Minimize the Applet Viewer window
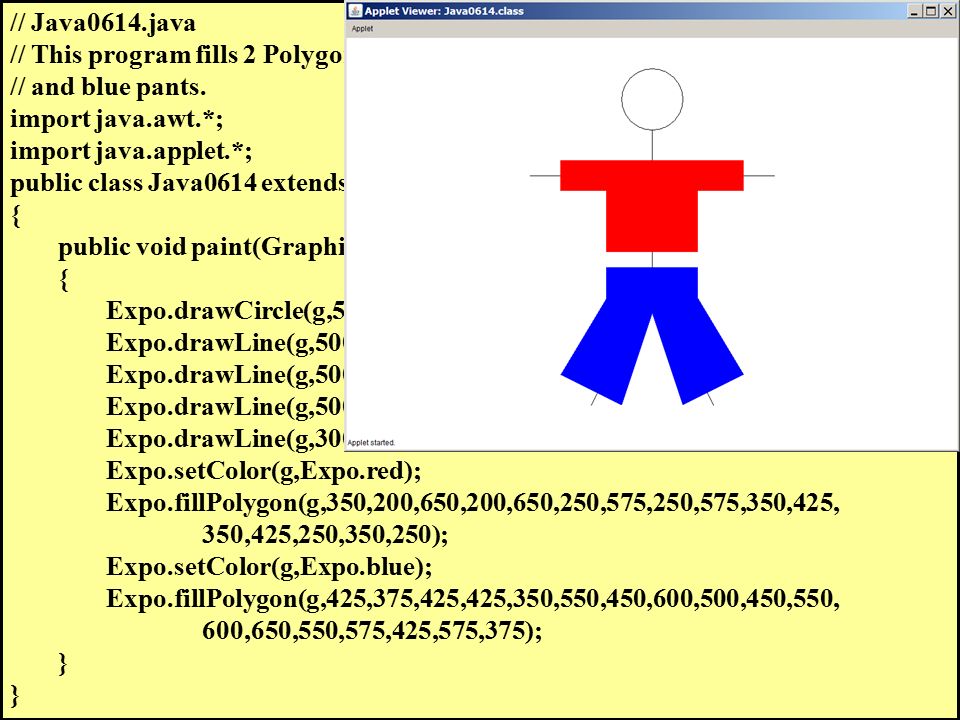This screenshot has width=960, height=720. pyautogui.click(x=915, y=11)
